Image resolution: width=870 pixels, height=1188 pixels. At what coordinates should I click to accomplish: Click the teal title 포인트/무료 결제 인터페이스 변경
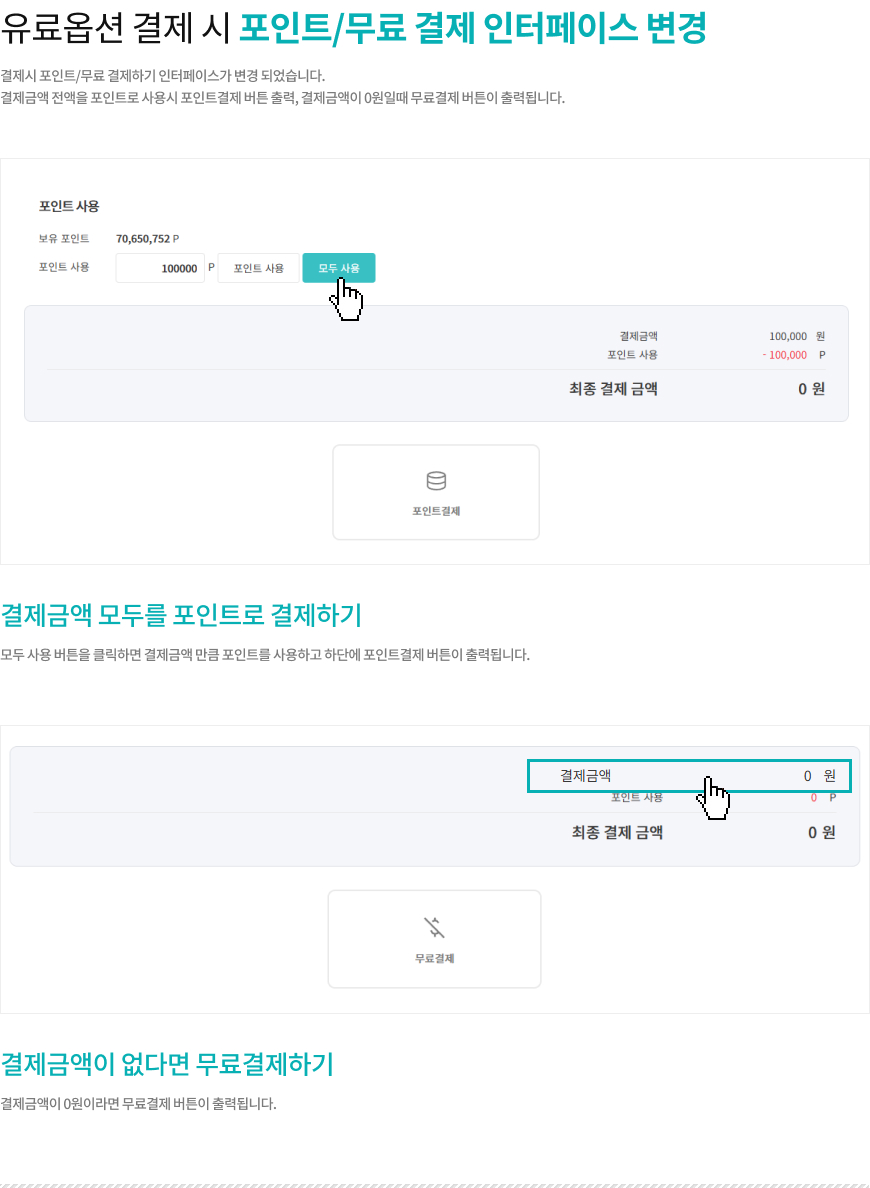coord(473,30)
